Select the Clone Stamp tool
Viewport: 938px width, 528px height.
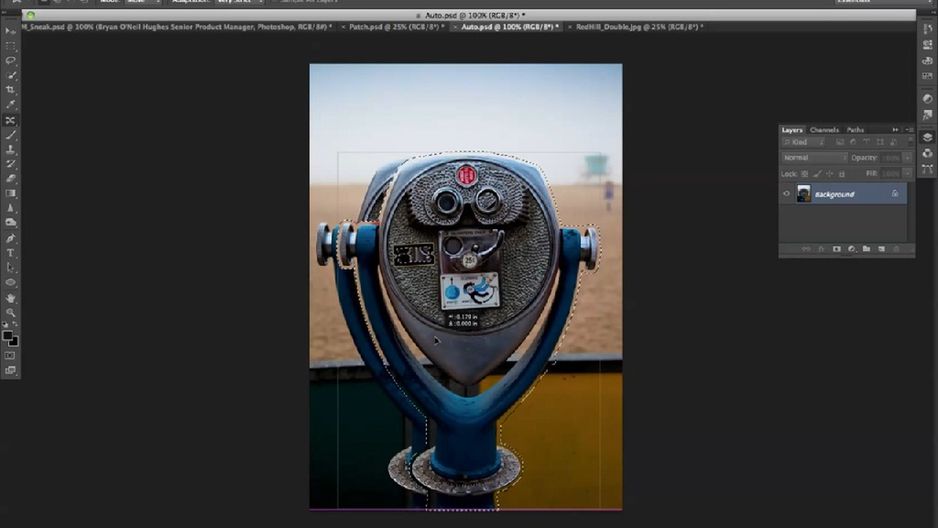(x=10, y=149)
